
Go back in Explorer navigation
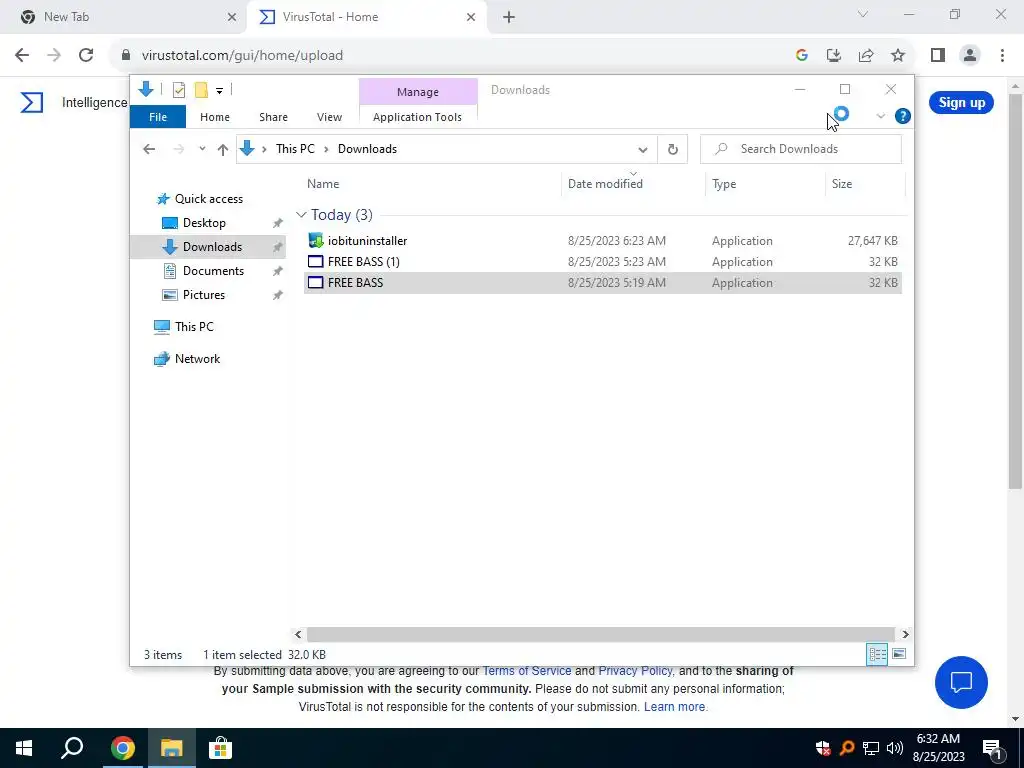149,149
